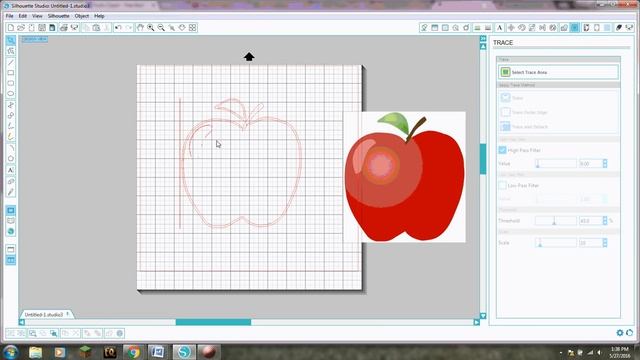Select the Knife tool in left toolbar
This screenshot has width=640, height=360.
pos(11,192)
